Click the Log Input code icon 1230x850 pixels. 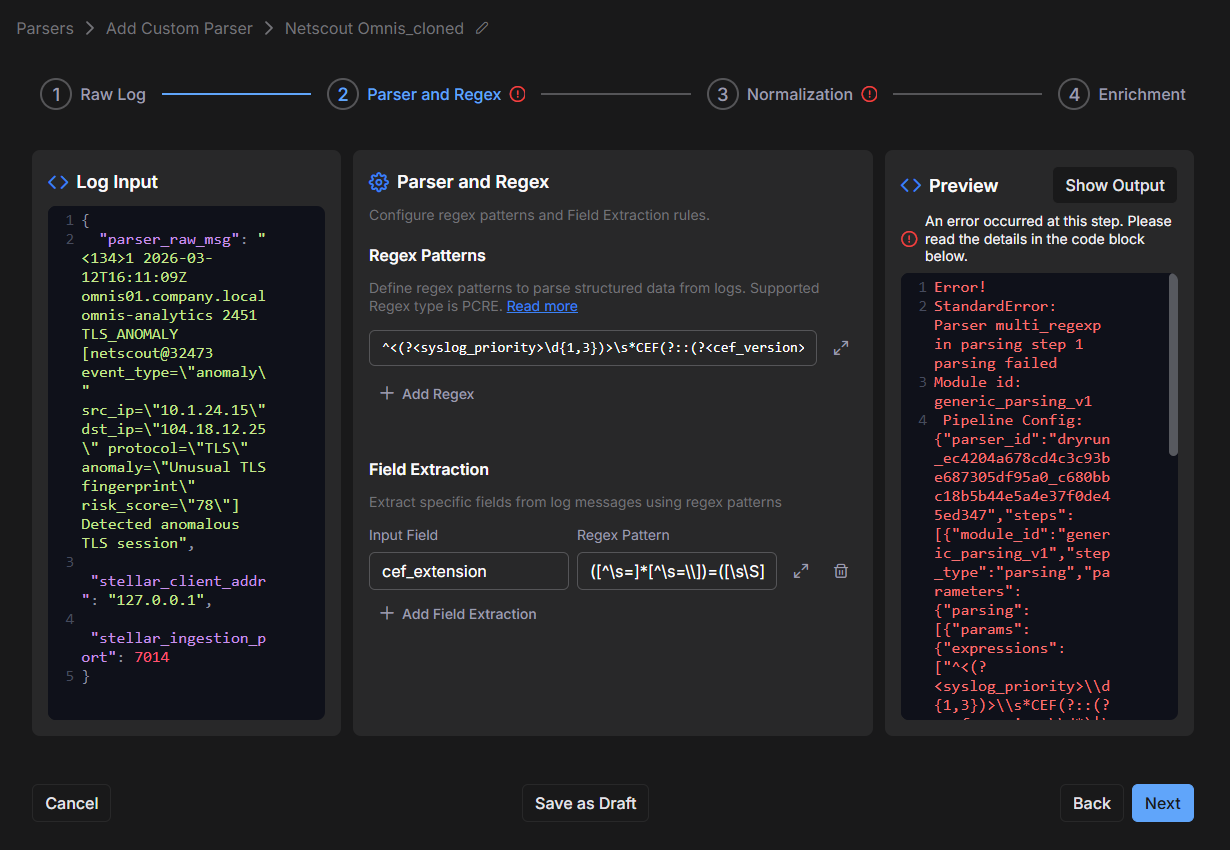tap(58, 182)
